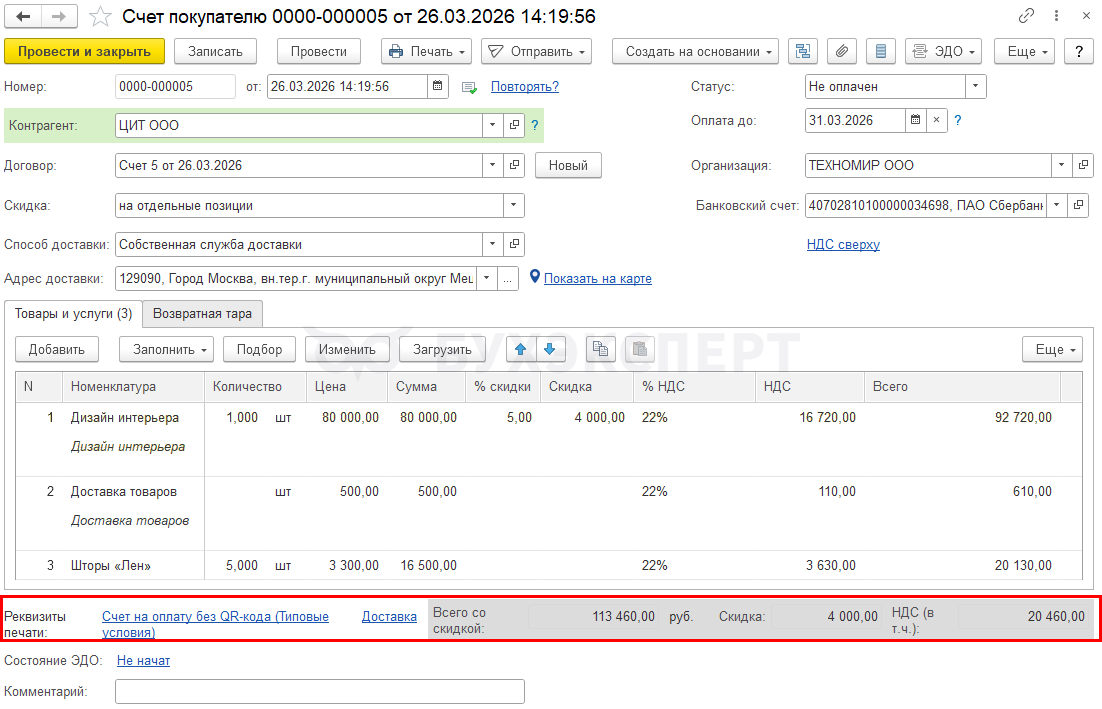Open the document structure icon in toolbar

tap(804, 52)
